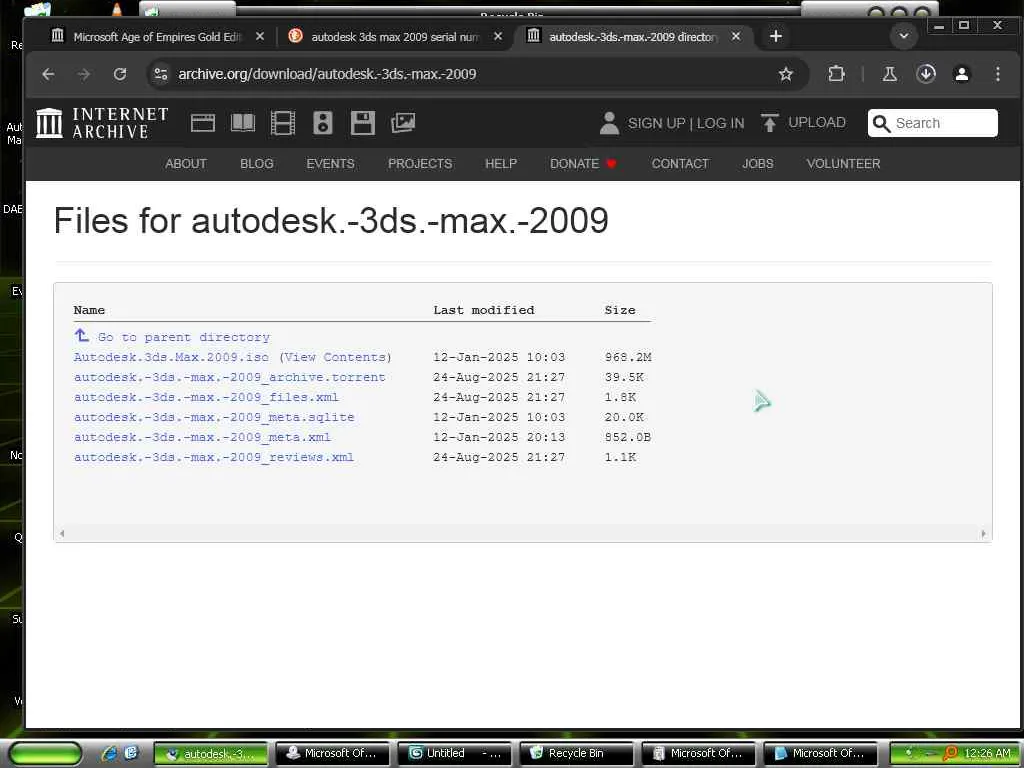
Task: Open the browser profile icon
Action: 961,74
